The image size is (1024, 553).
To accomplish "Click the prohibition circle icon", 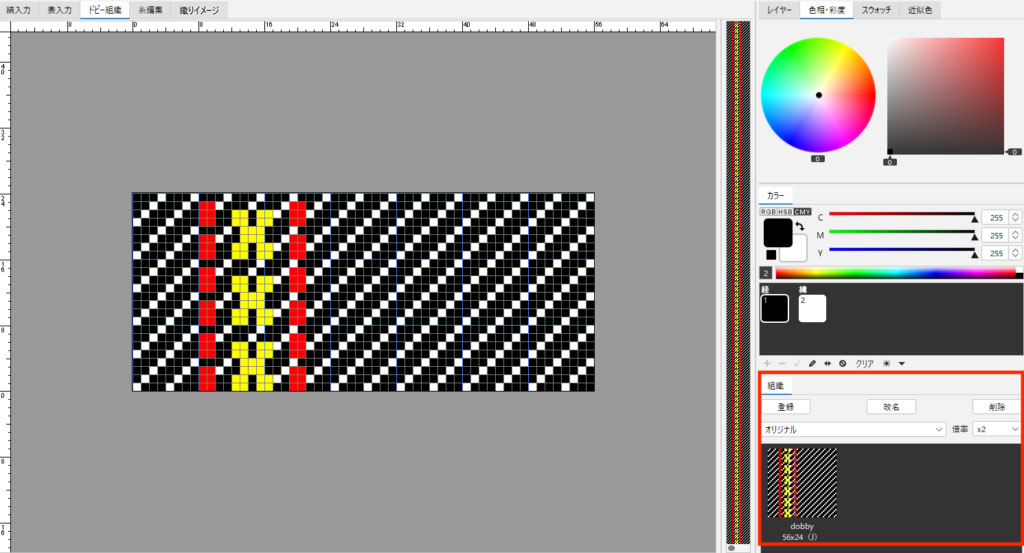I will [x=842, y=363].
